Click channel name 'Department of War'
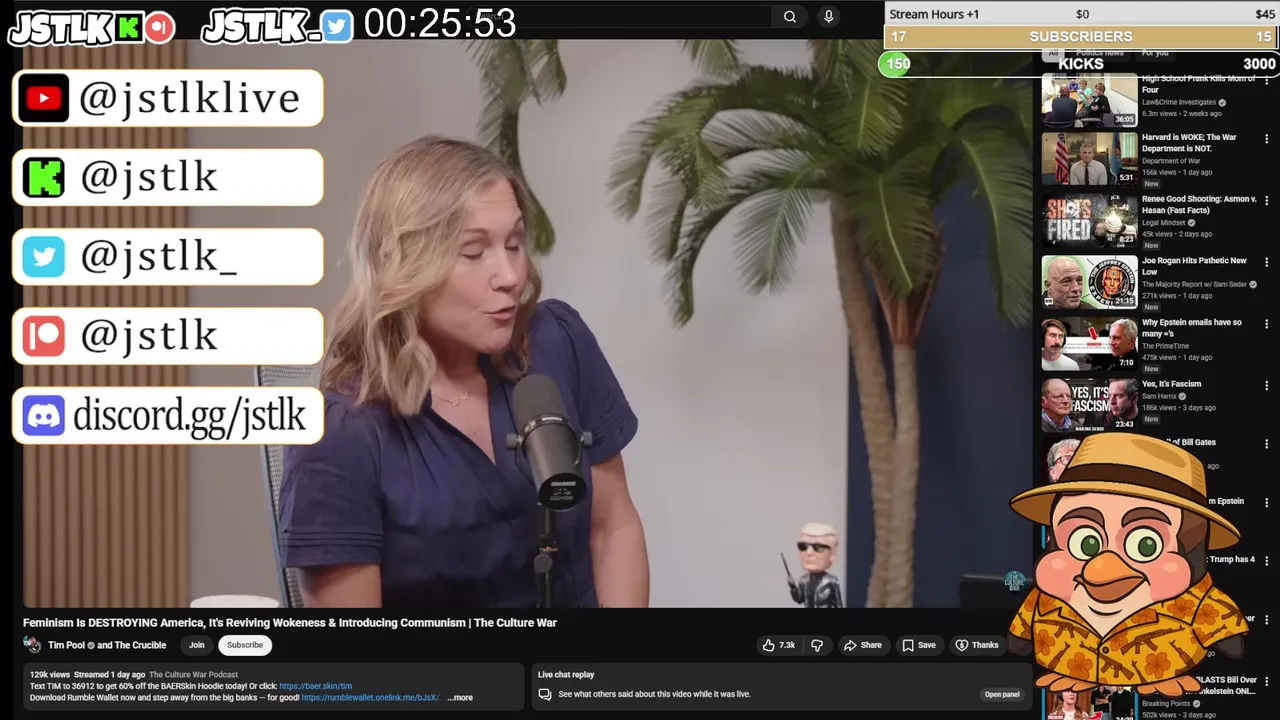The image size is (1280, 720). [x=1171, y=161]
